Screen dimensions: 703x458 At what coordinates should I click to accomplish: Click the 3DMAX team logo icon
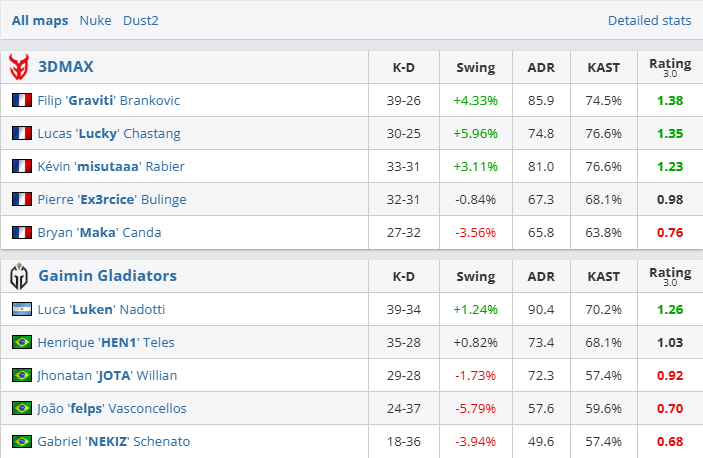pos(19,67)
